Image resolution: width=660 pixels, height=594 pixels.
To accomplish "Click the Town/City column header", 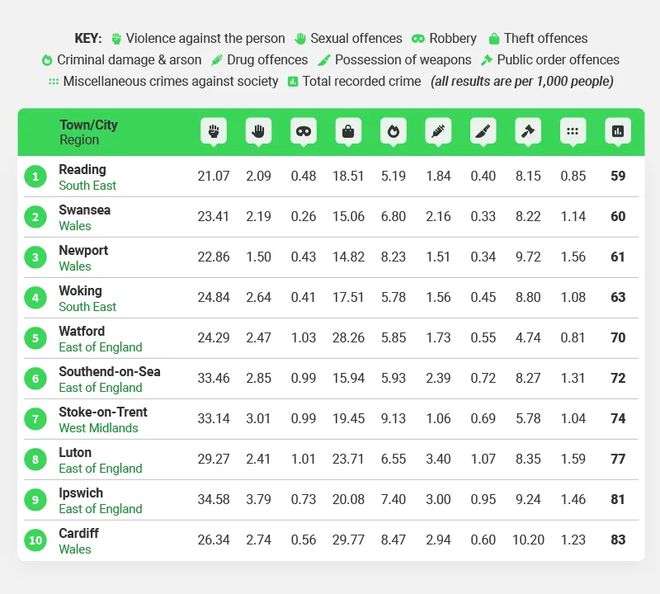I will (88, 125).
